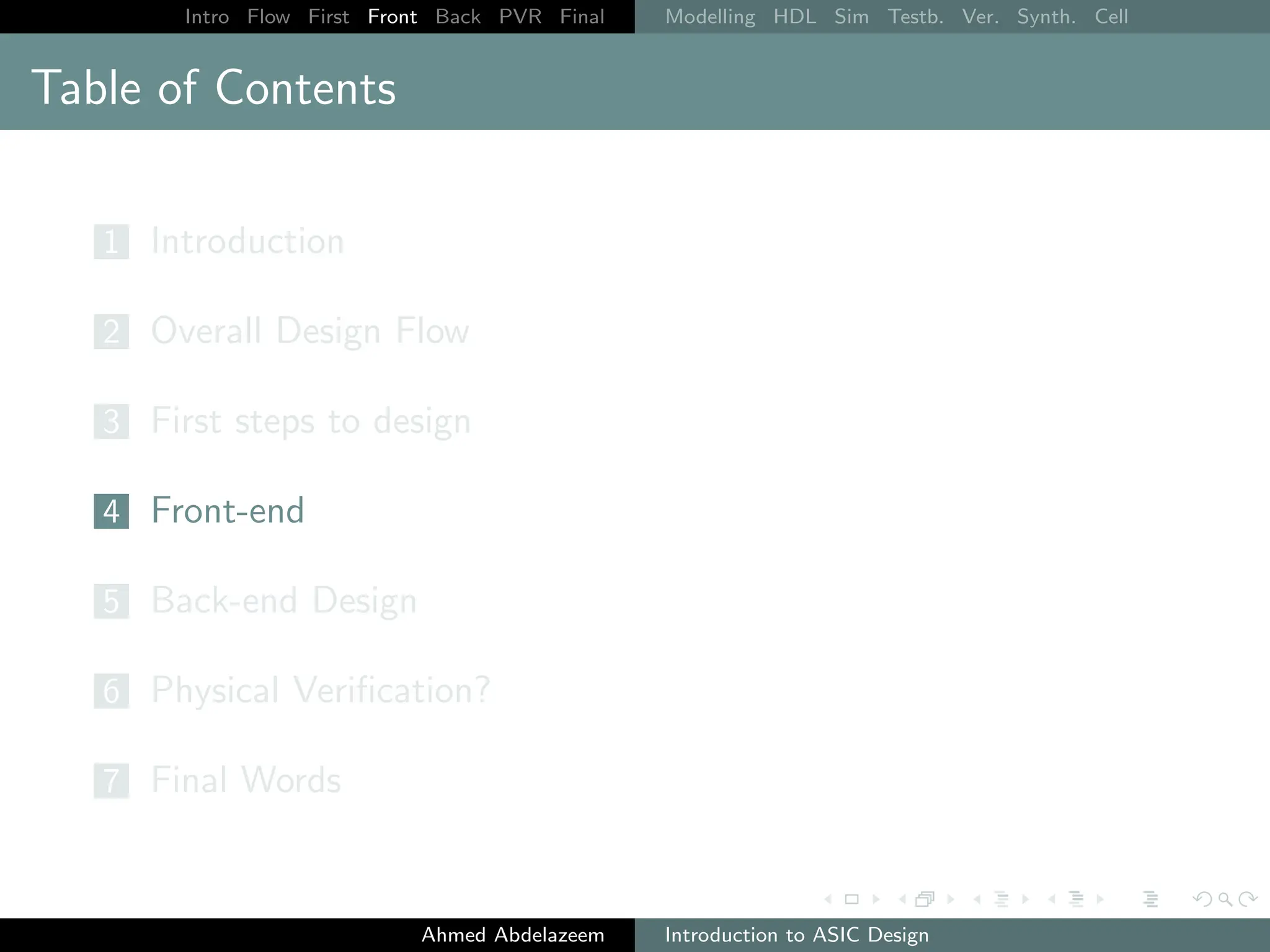
Task: Click the Table of Contents heading
Action: (x=213, y=87)
